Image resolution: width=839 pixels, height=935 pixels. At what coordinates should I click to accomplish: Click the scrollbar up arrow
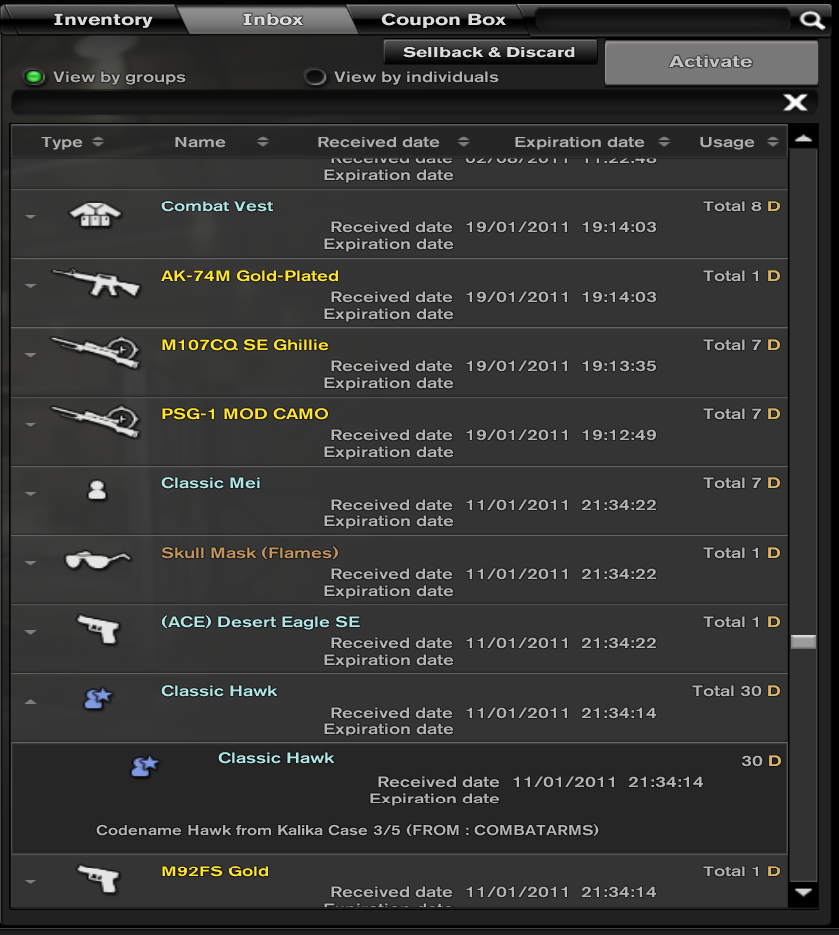[803, 138]
